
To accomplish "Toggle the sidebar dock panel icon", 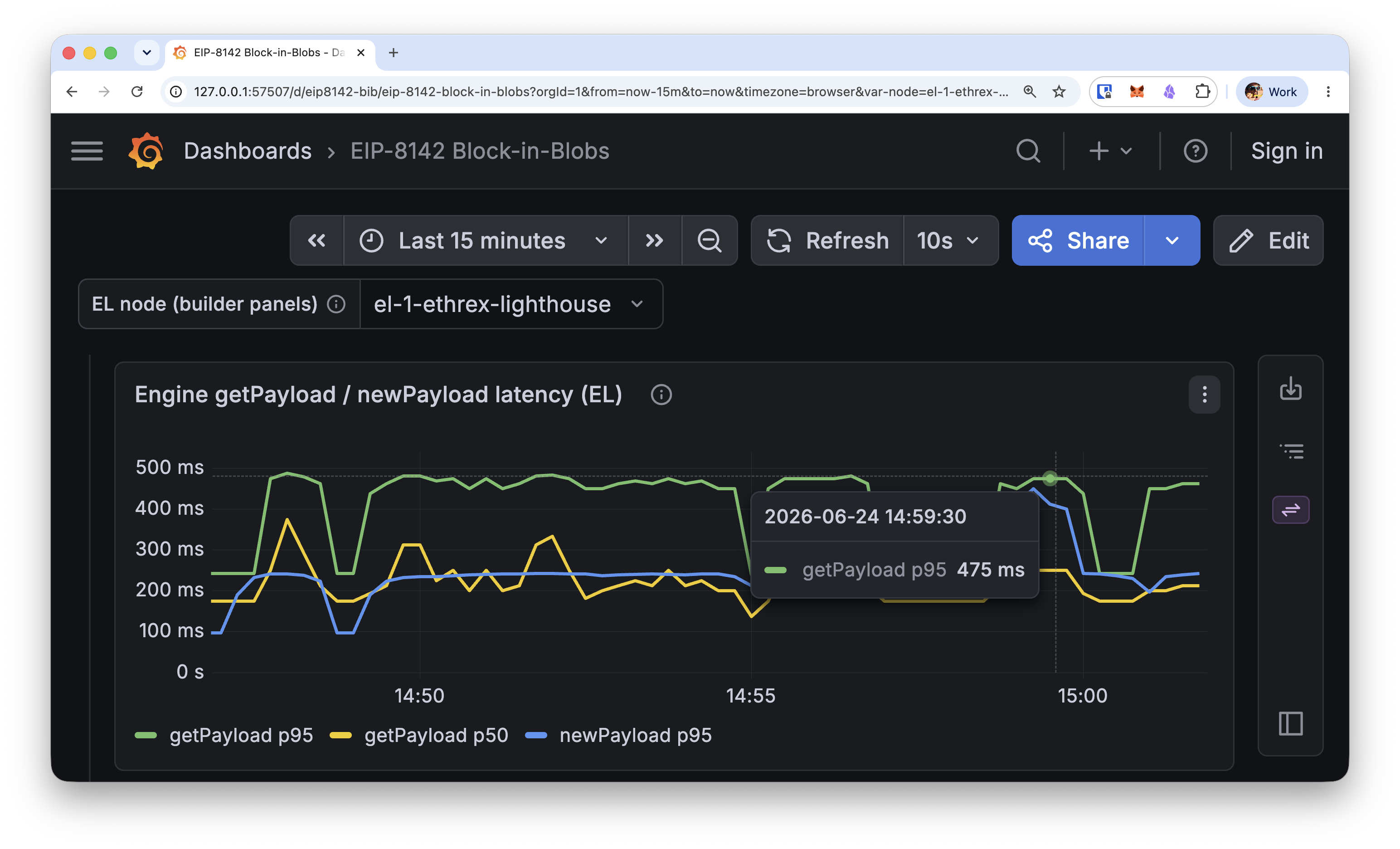I will click(x=1290, y=723).
